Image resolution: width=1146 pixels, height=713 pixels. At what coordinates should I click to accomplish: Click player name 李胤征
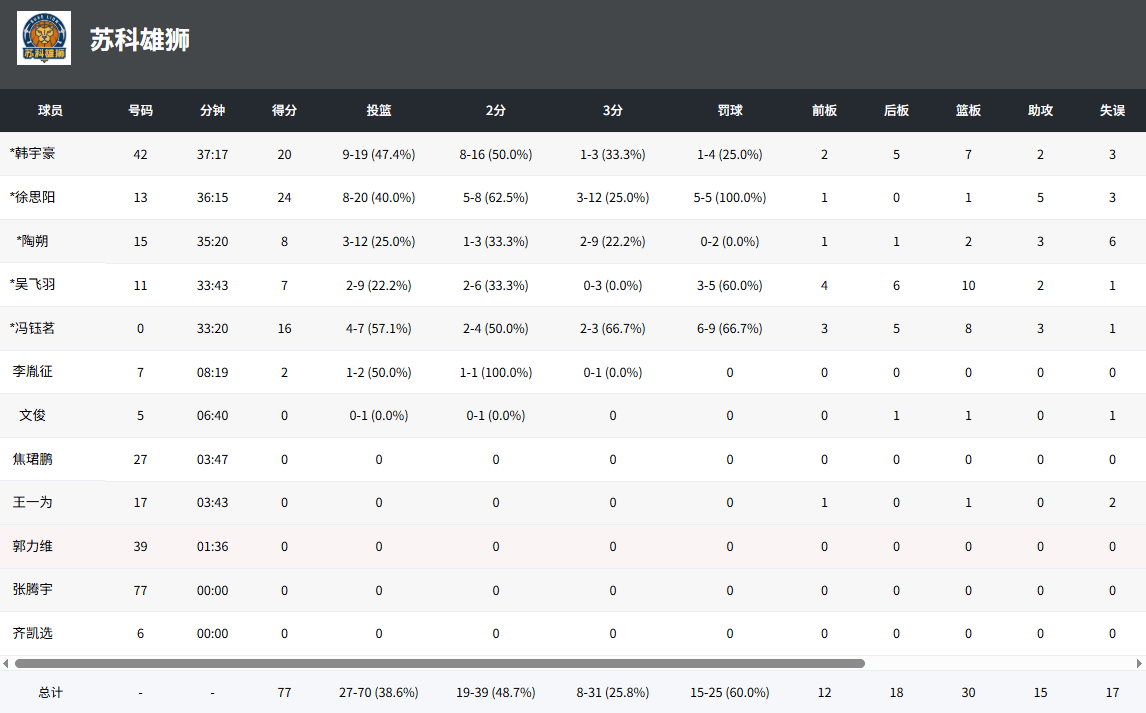[x=32, y=371]
